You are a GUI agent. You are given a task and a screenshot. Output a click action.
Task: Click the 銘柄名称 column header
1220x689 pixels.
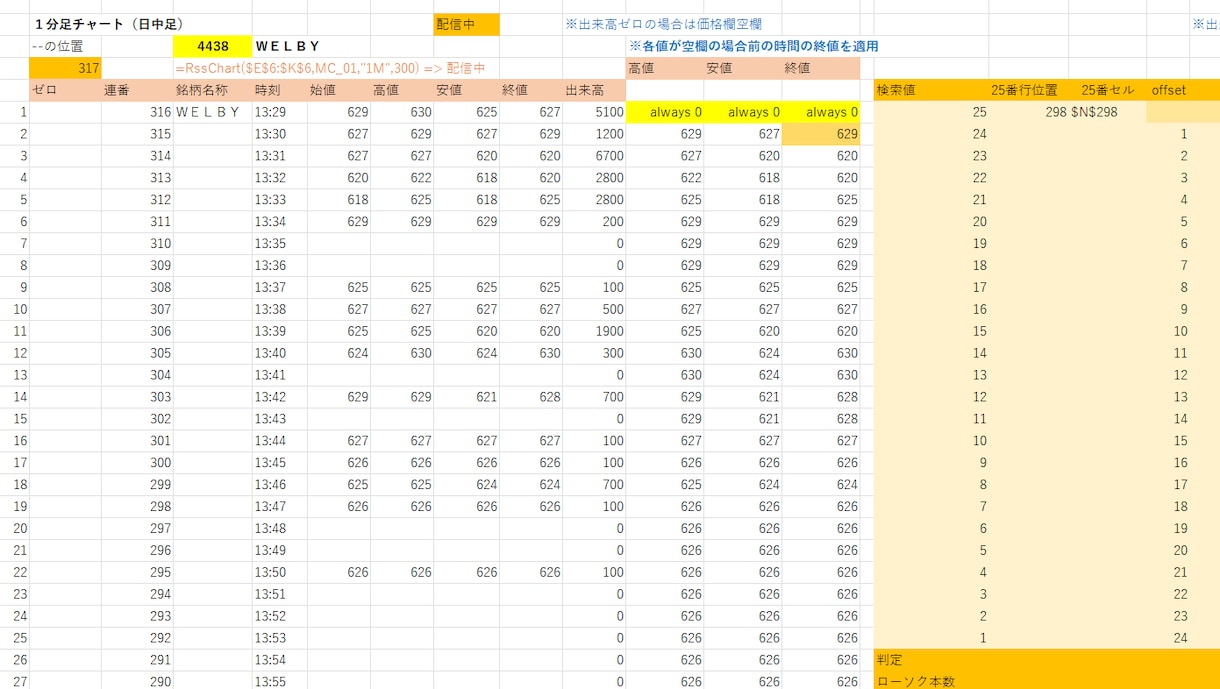point(212,90)
